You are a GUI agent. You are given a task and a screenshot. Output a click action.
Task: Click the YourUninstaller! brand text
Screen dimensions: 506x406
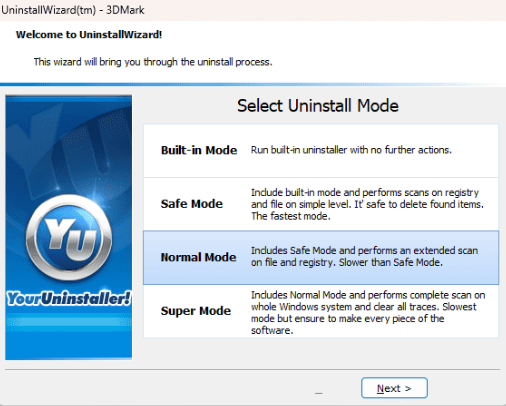(69, 298)
